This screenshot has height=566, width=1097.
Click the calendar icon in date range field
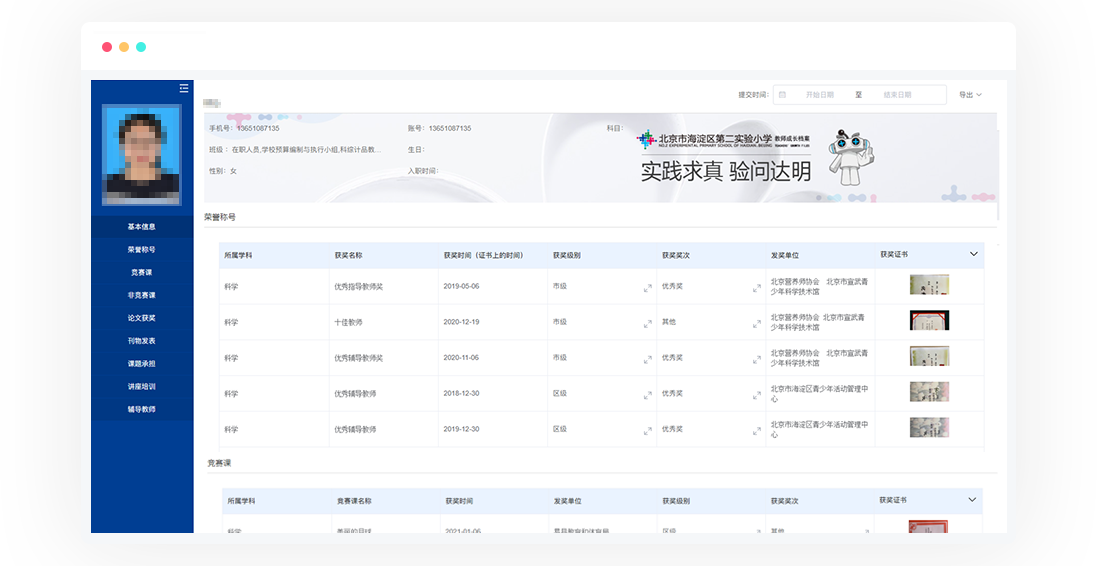pos(782,95)
